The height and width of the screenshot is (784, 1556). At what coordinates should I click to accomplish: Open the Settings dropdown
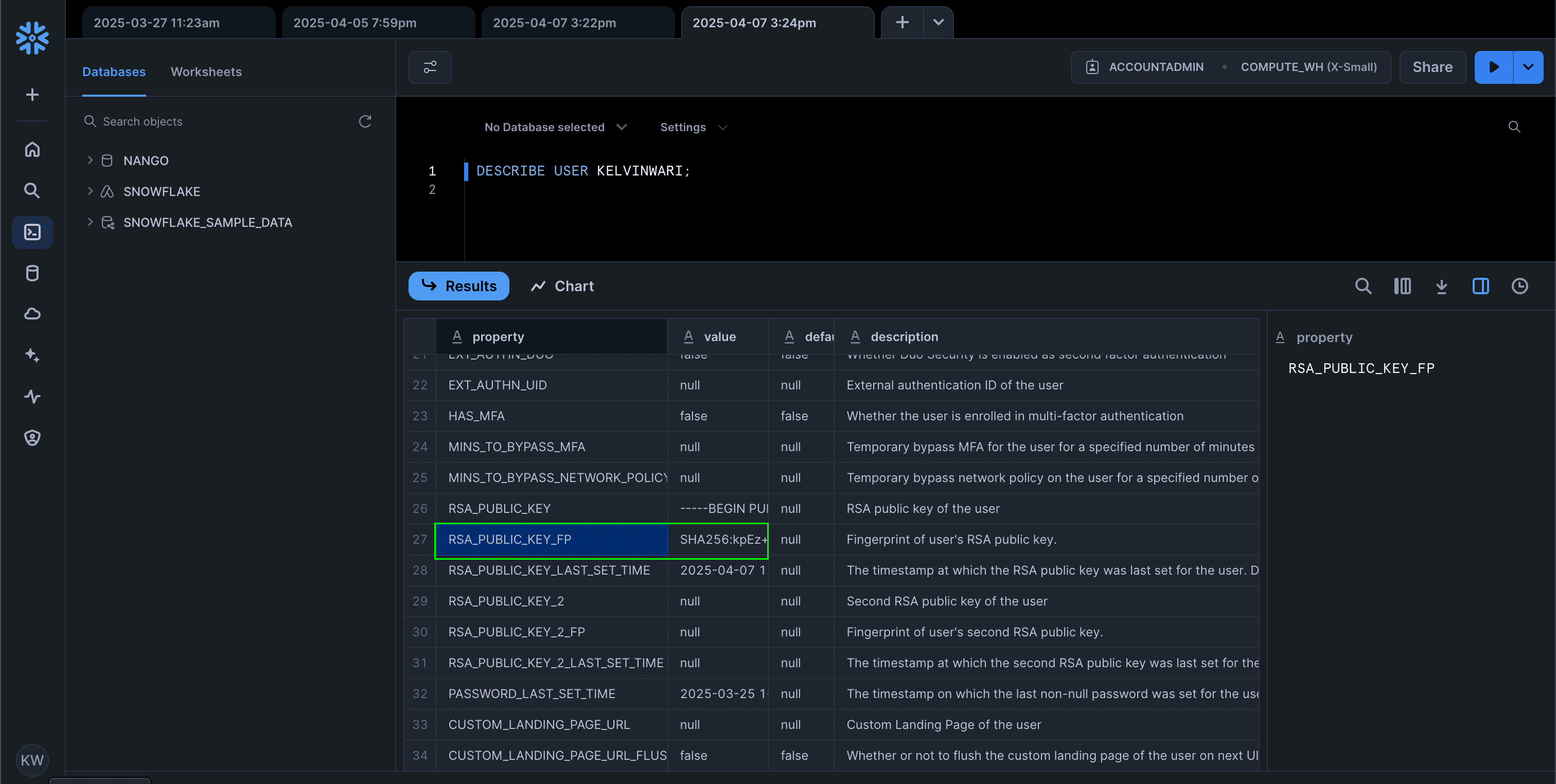coord(694,127)
